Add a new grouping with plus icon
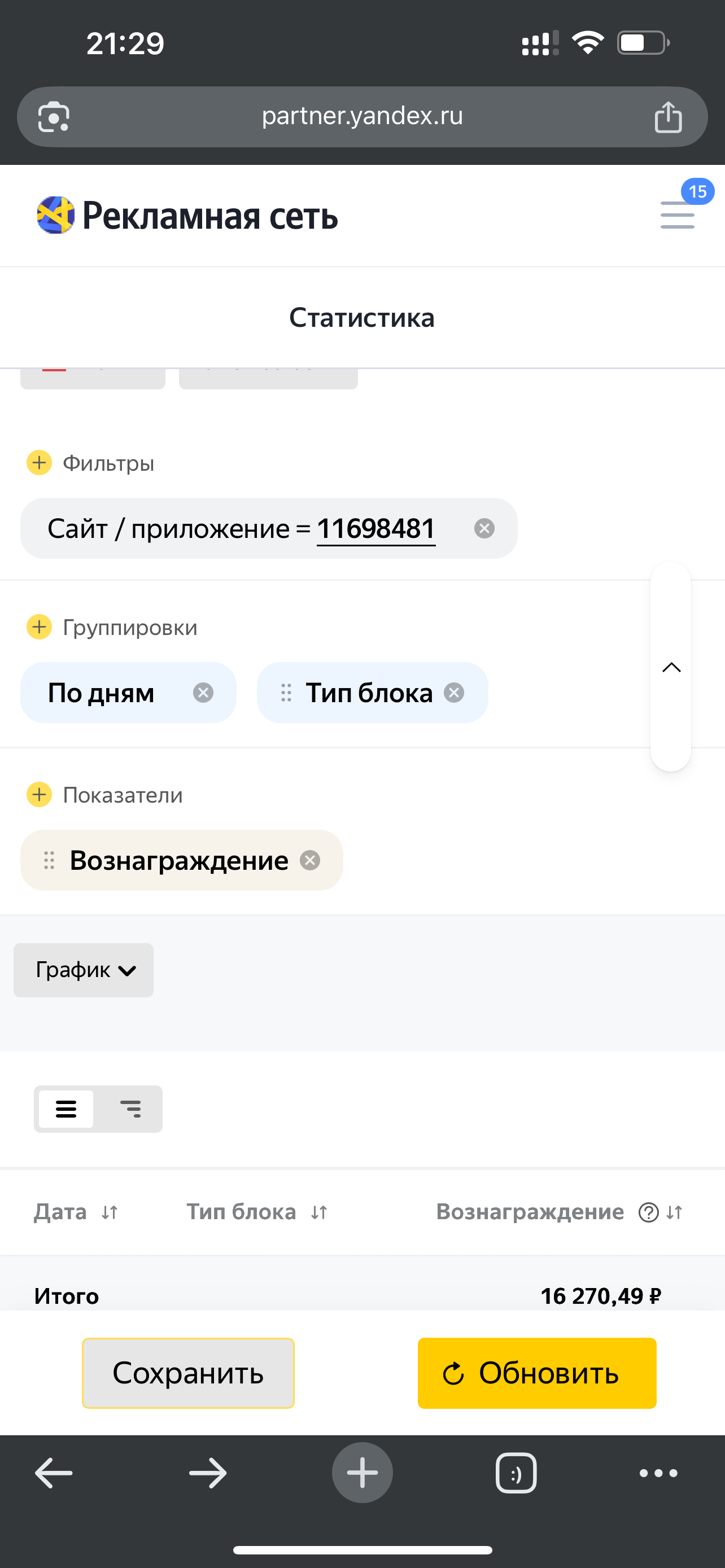 [40, 627]
